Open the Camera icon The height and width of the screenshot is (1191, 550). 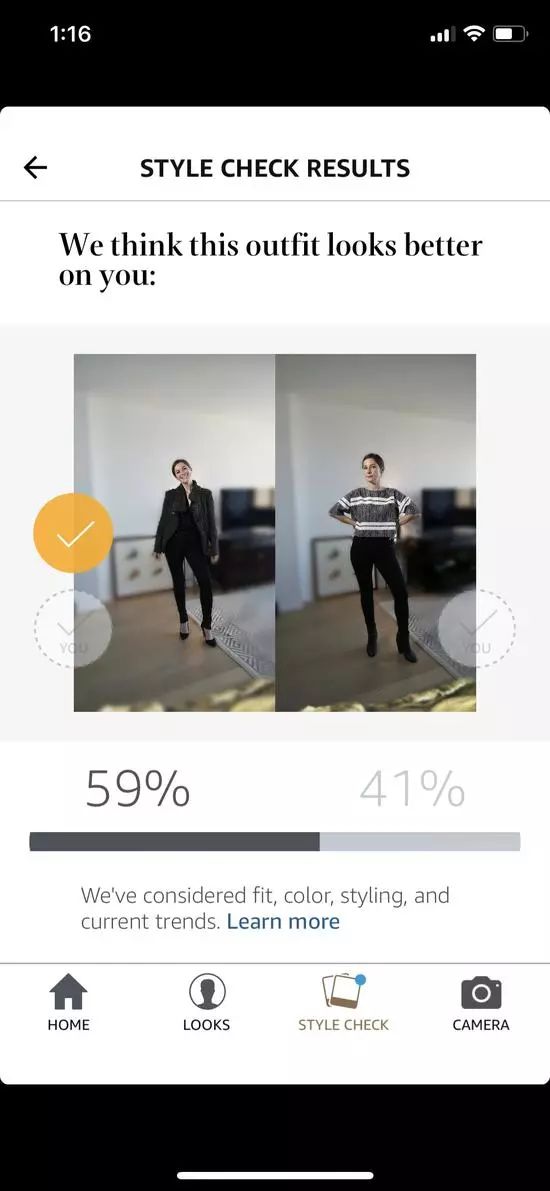pyautogui.click(x=481, y=993)
